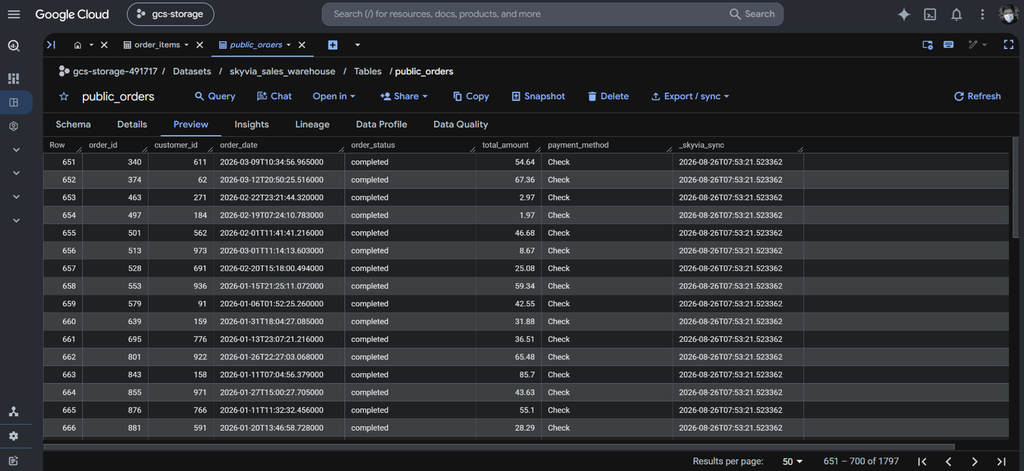Image resolution: width=1024 pixels, height=471 pixels.
Task: Open the three-dot settings and utilities menu
Action: (x=982, y=14)
